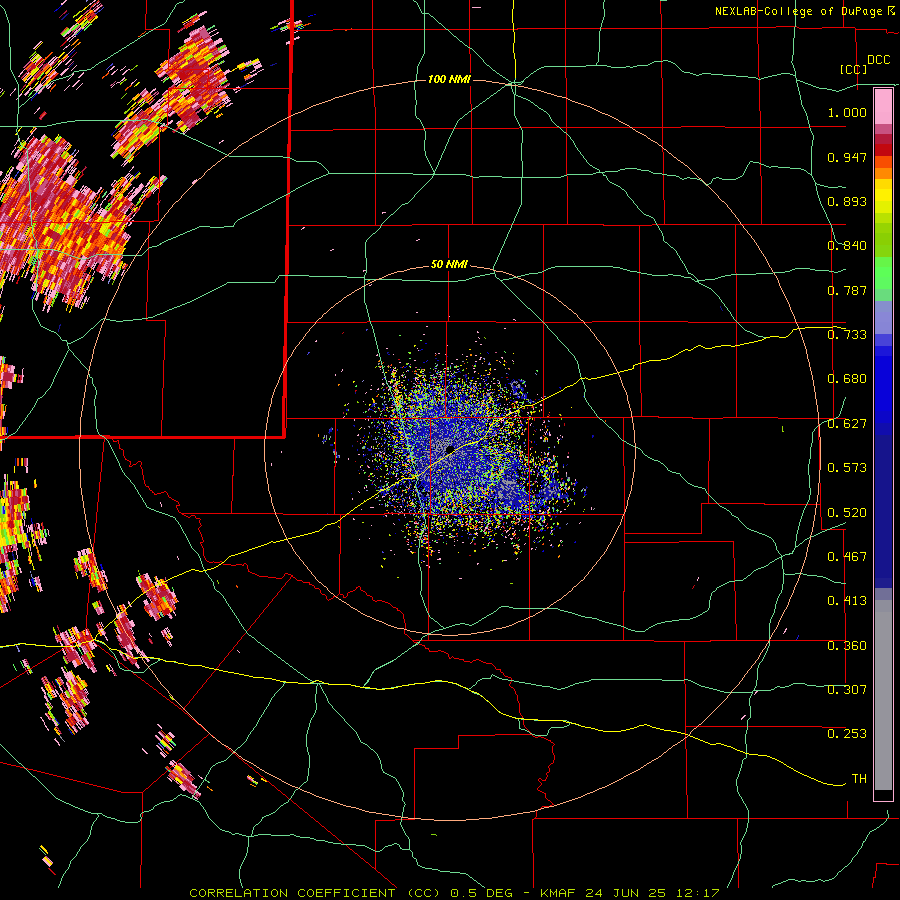The image size is (900, 900).
Task: Click the 0.627 legend value
Action: click(x=847, y=424)
